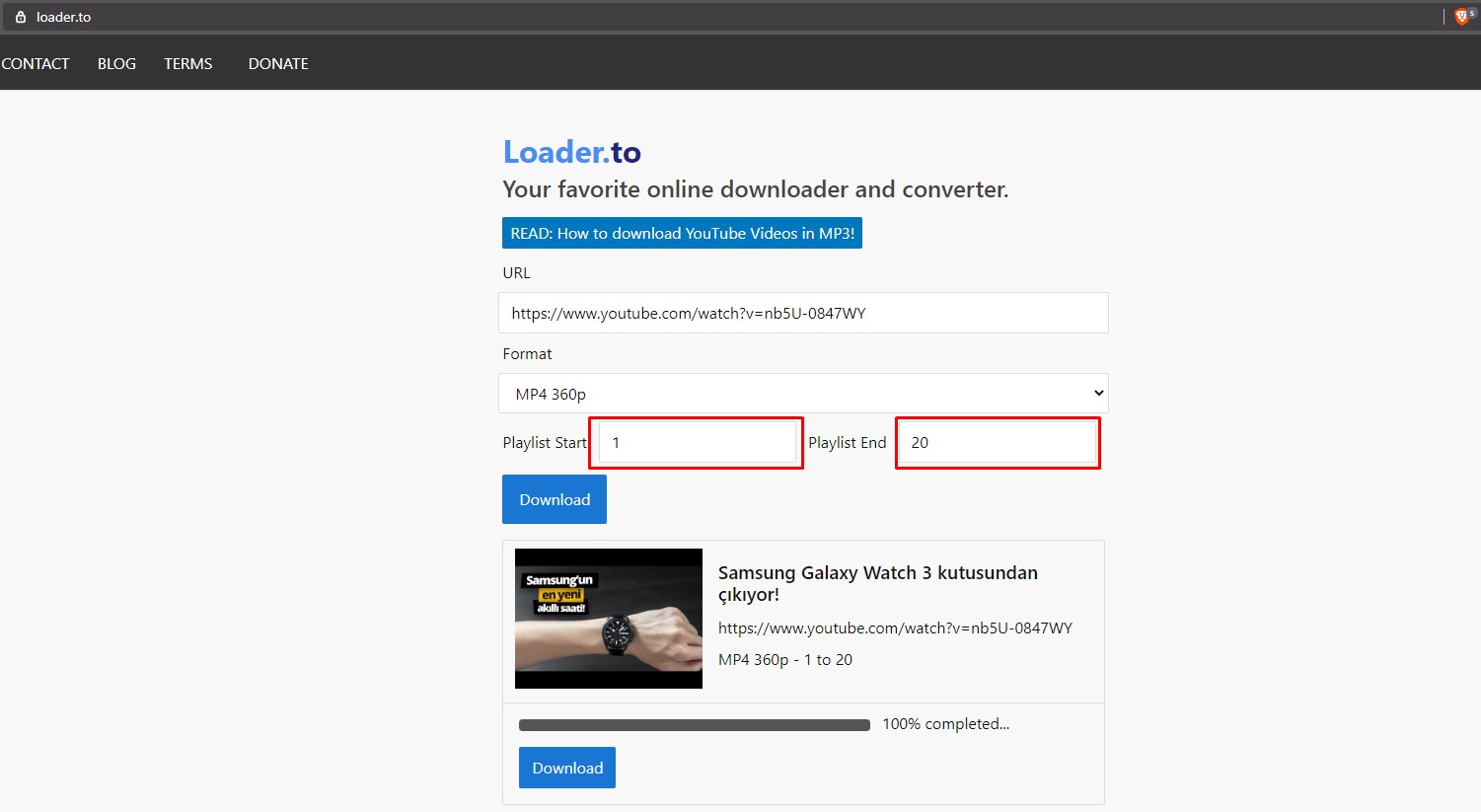Open the Brave Shields icon

(1462, 17)
